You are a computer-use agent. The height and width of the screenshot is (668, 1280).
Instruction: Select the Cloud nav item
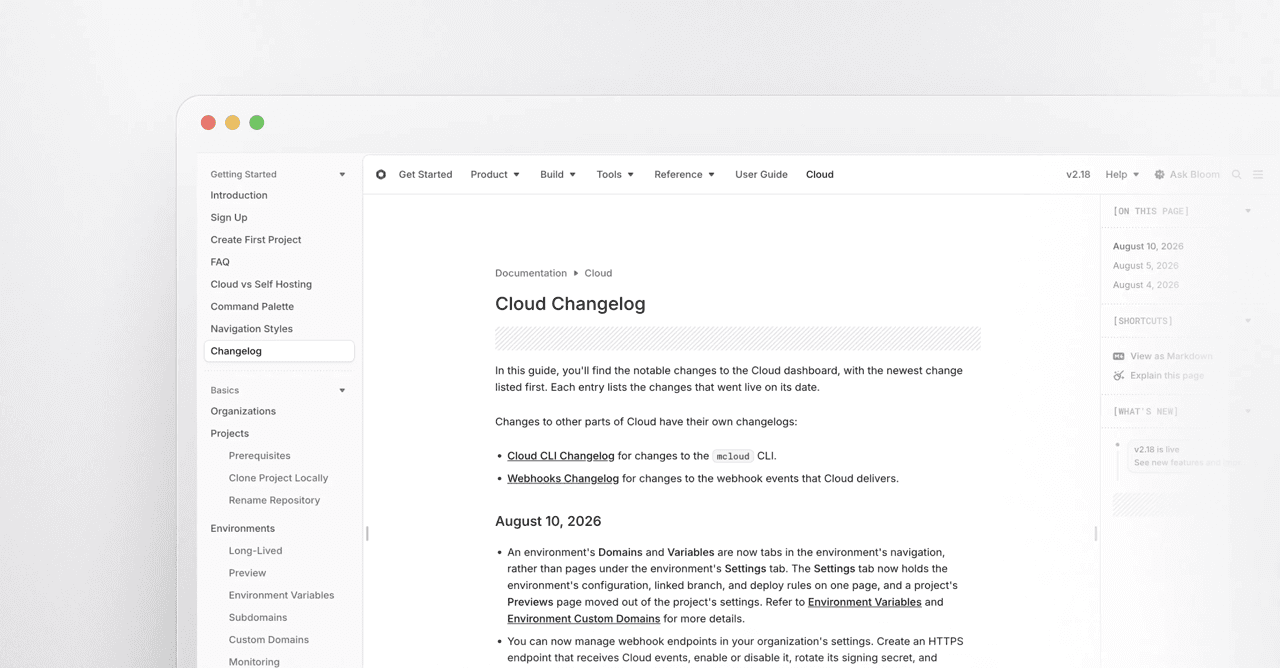coord(819,174)
